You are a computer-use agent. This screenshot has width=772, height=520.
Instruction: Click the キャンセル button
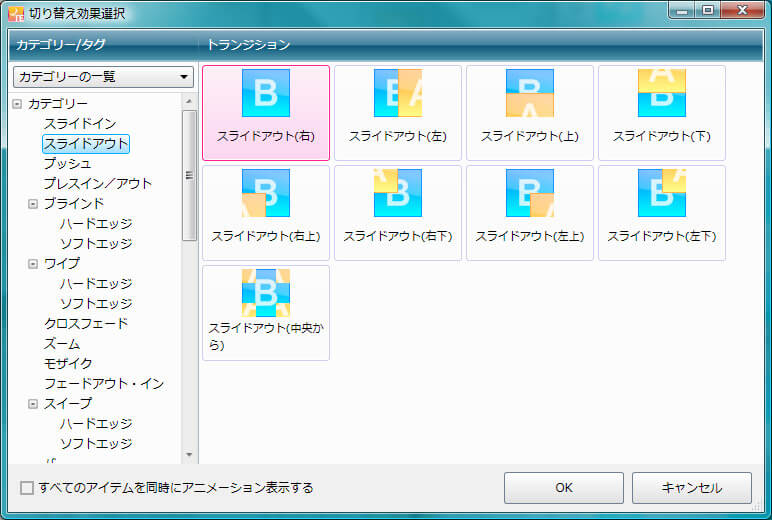pyautogui.click(x=691, y=488)
